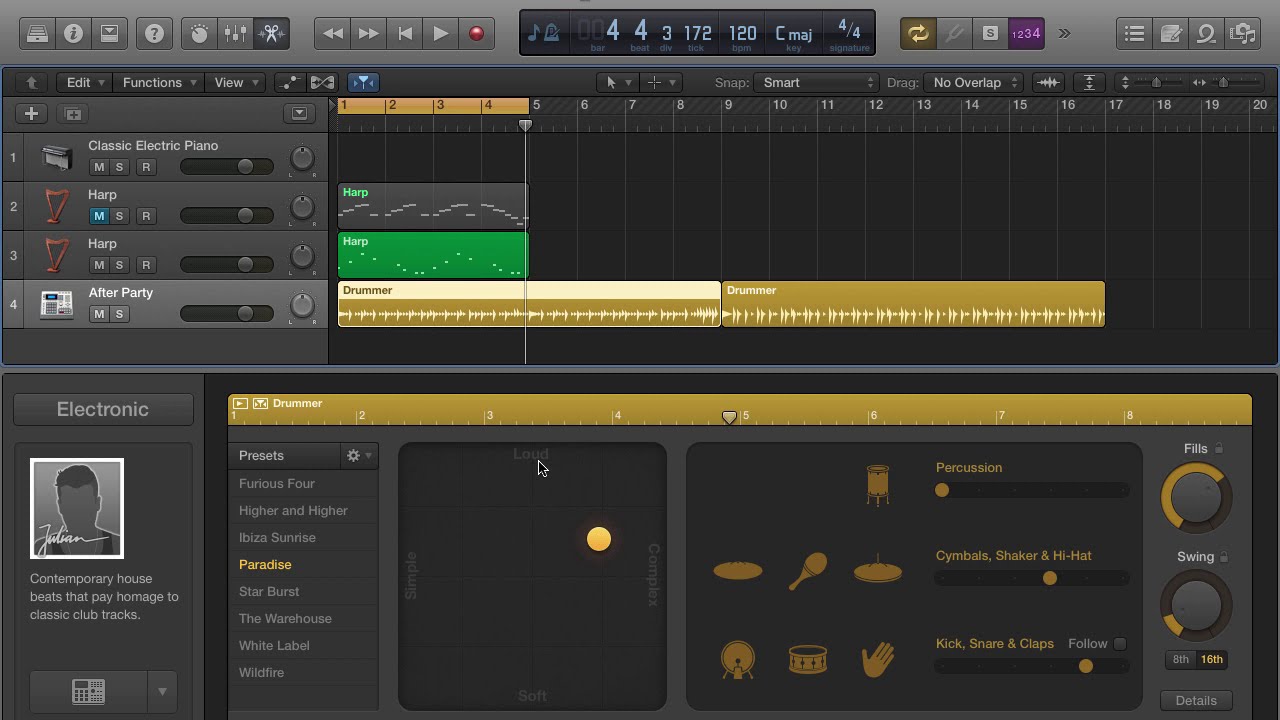The width and height of the screenshot is (1280, 720).
Task: Toggle the hand claps icon
Action: pyautogui.click(x=878, y=660)
